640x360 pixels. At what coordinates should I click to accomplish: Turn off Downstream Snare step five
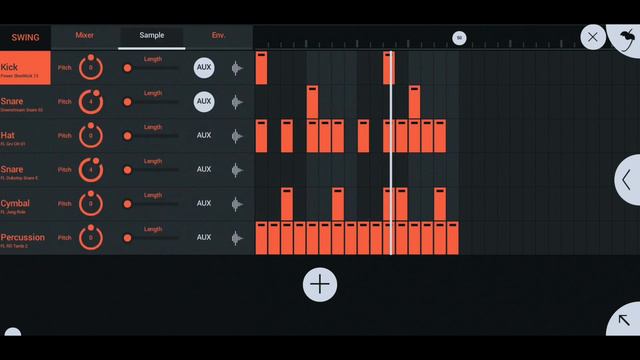312,102
